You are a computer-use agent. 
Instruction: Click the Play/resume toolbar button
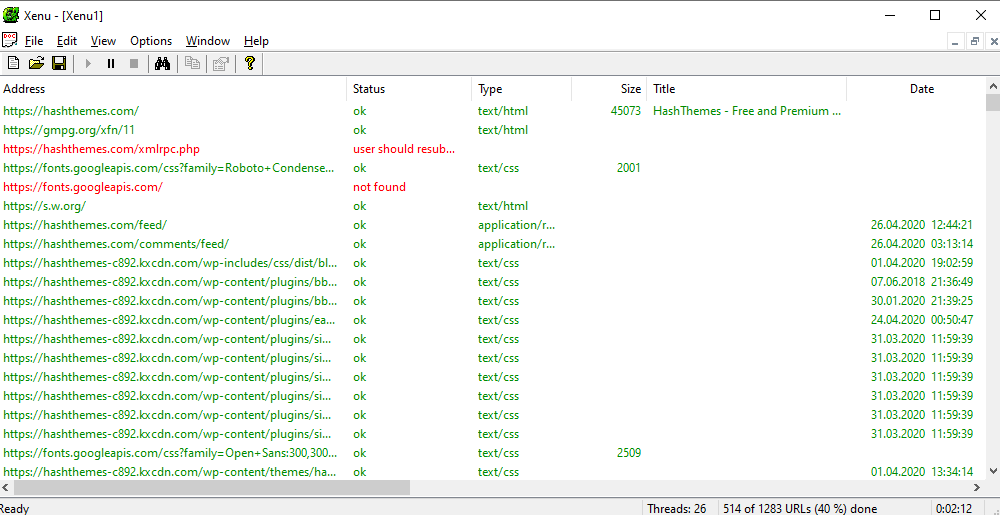[x=88, y=63]
